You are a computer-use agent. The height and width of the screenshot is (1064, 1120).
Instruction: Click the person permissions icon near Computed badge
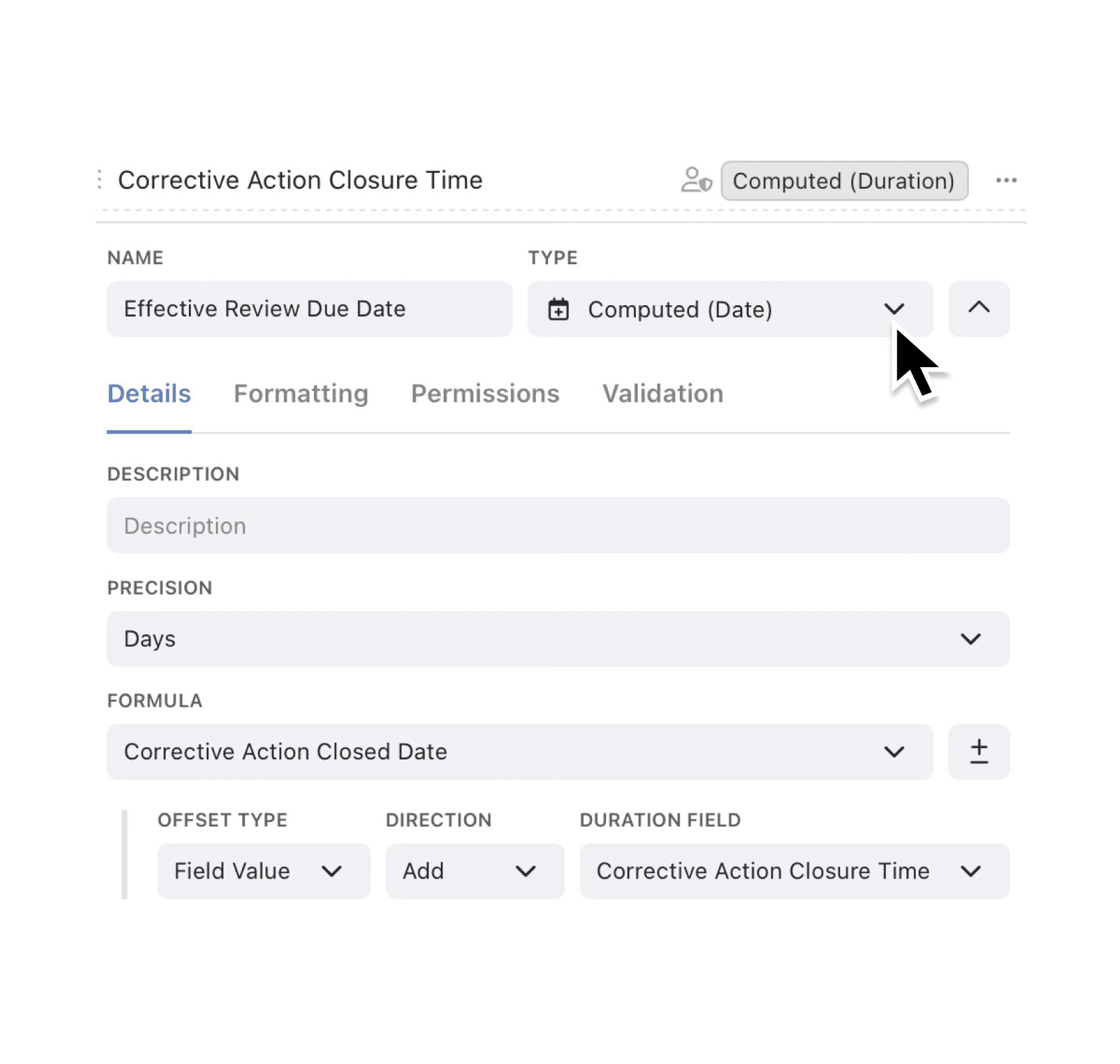click(696, 180)
